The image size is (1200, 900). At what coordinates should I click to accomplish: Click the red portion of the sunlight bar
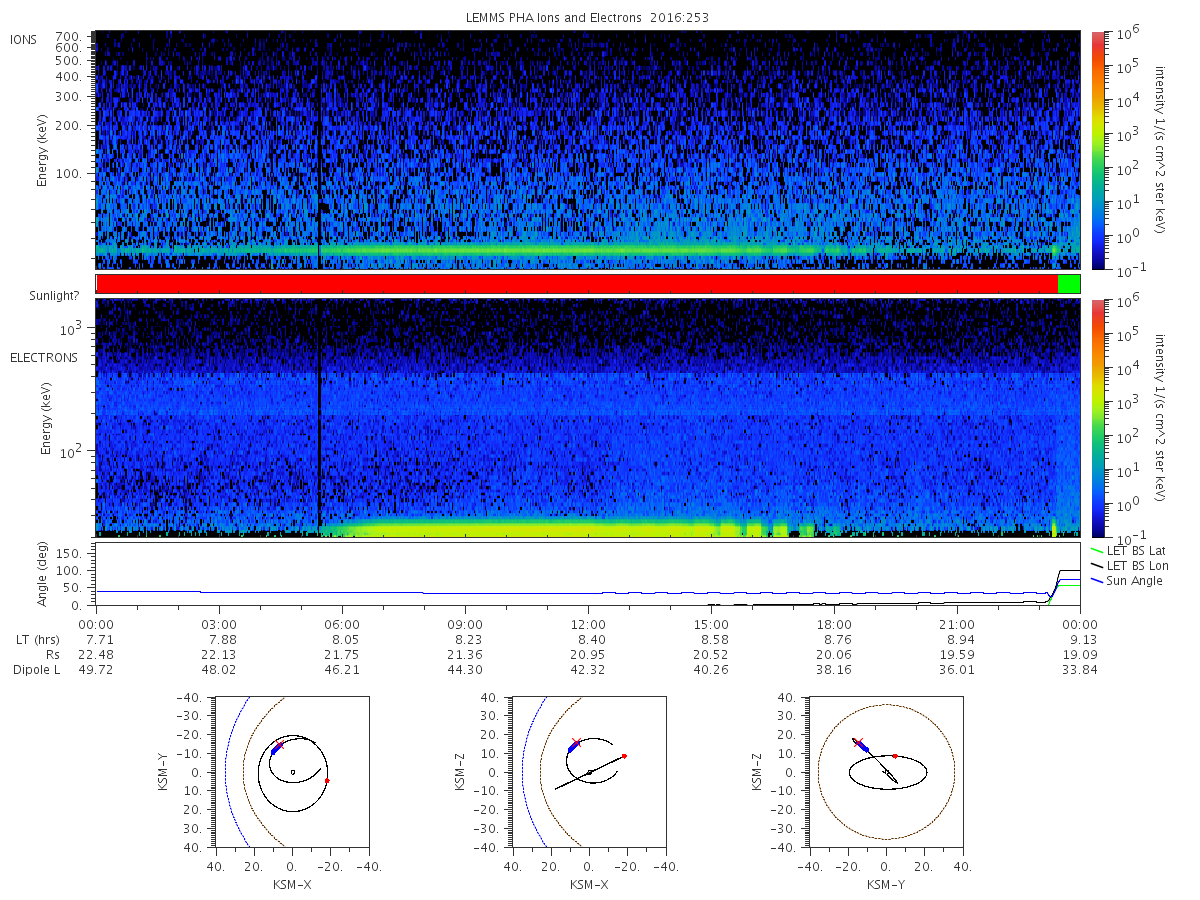[x=577, y=284]
